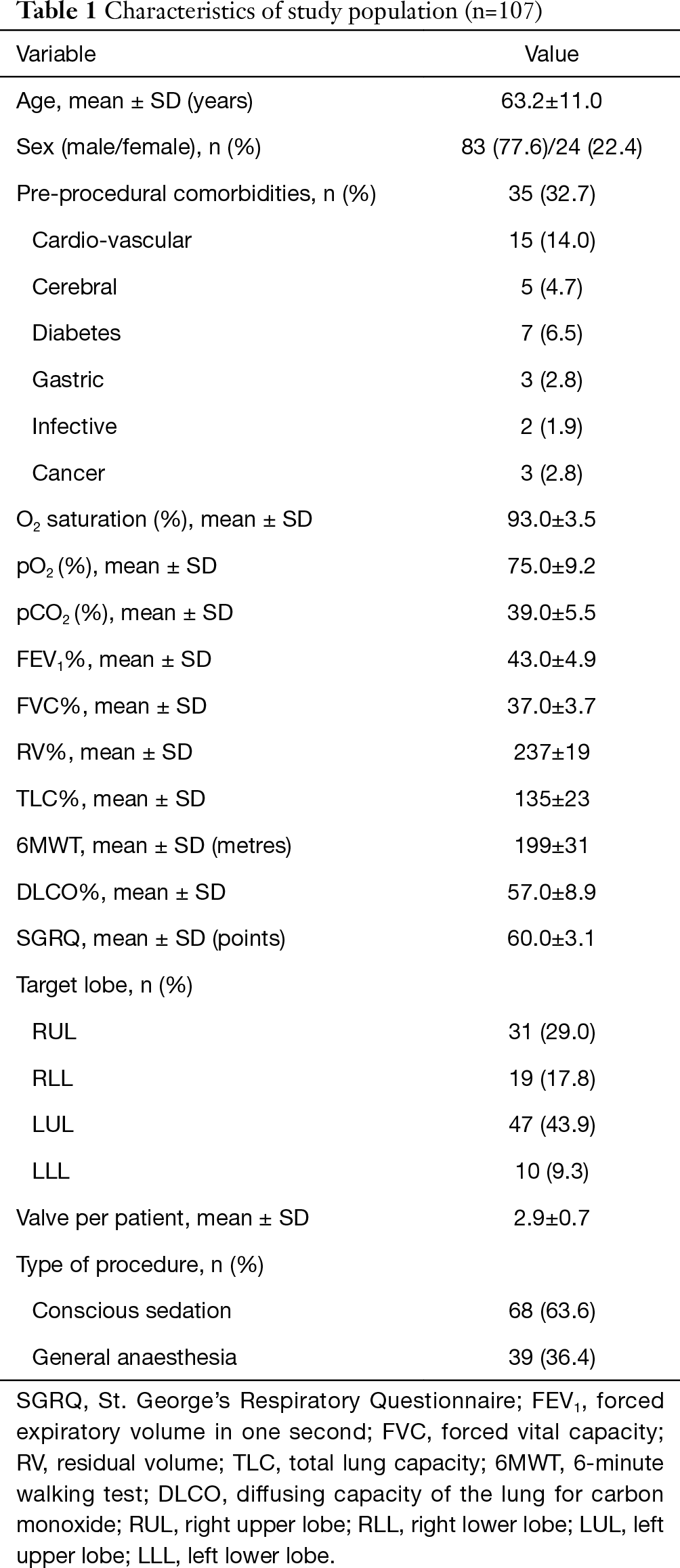Image resolution: width=680 pixels, height=1568 pixels.
Task: Click the 6MWT row label
Action: [x=154, y=846]
